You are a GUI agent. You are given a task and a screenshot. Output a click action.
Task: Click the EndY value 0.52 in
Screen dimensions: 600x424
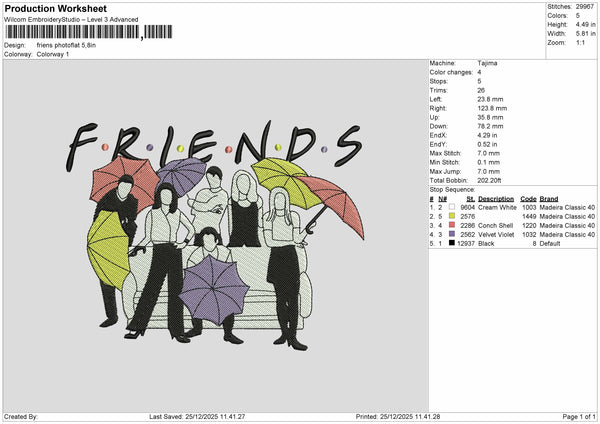487,144
